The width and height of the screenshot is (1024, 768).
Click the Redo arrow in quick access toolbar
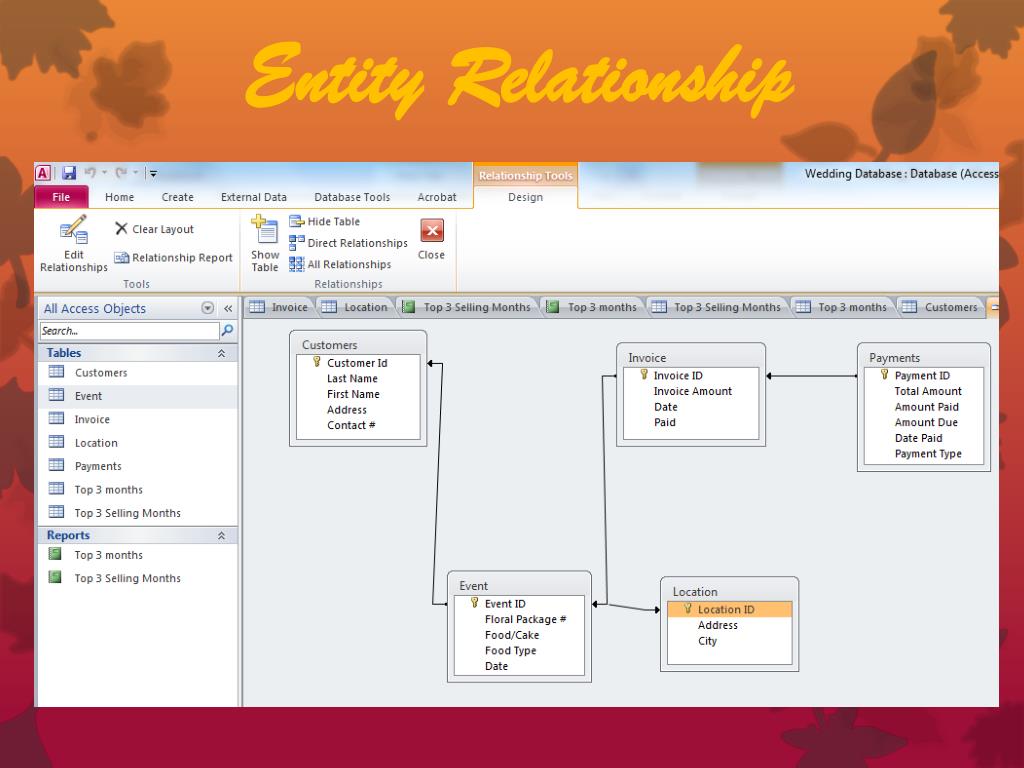[121, 172]
